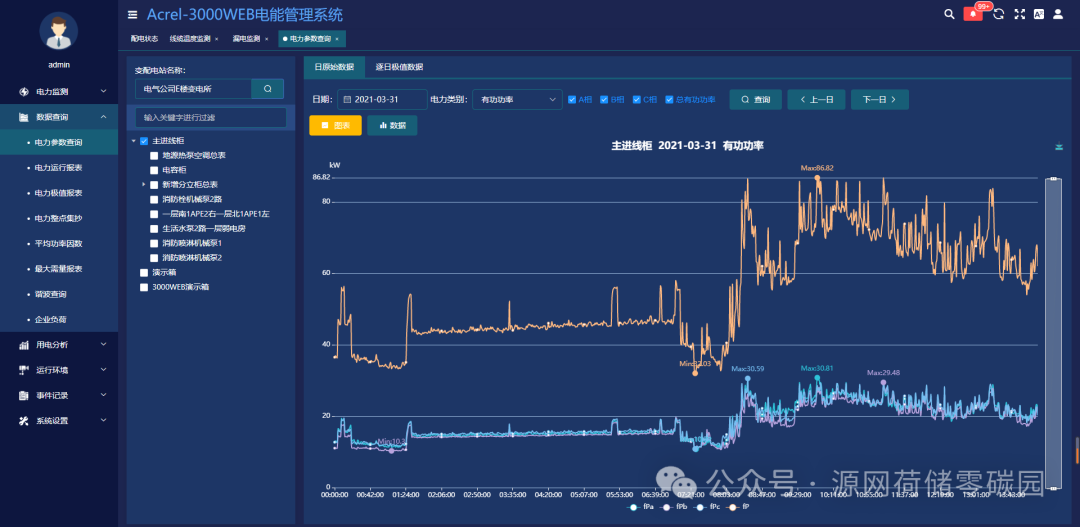Viewport: 1080px width, 527px height.
Task: Switch to the 线缆温度监测 tab
Action: pyautogui.click(x=190, y=39)
